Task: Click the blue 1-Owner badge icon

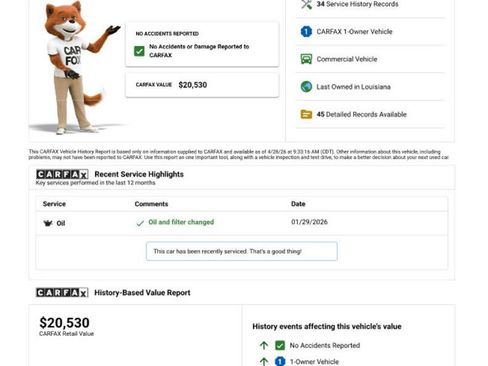Action: (x=306, y=32)
